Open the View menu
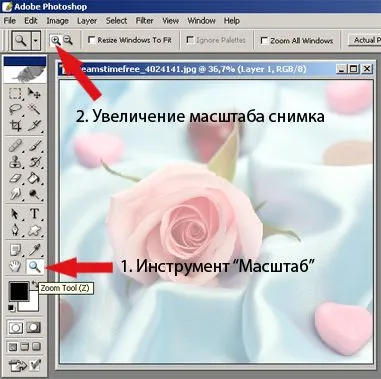This screenshot has height=379, width=381. 170,21
